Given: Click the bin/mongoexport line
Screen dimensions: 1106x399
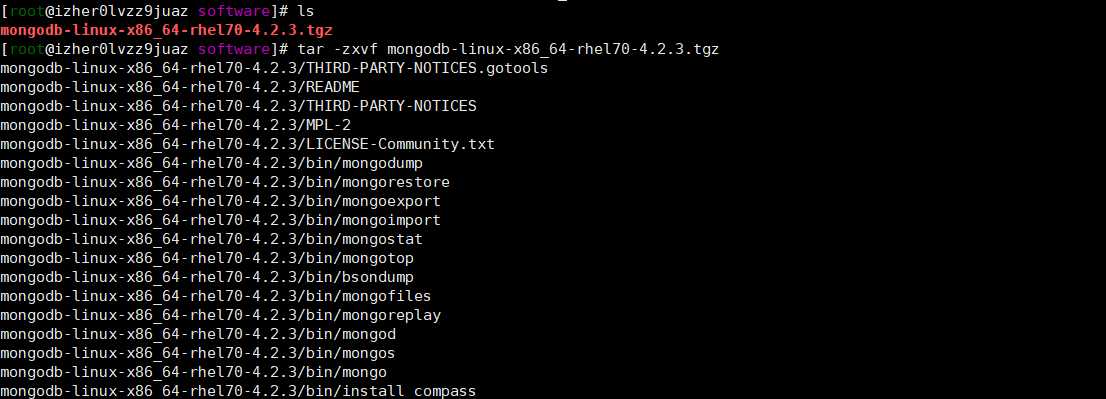Looking at the screenshot, I should [221, 202].
